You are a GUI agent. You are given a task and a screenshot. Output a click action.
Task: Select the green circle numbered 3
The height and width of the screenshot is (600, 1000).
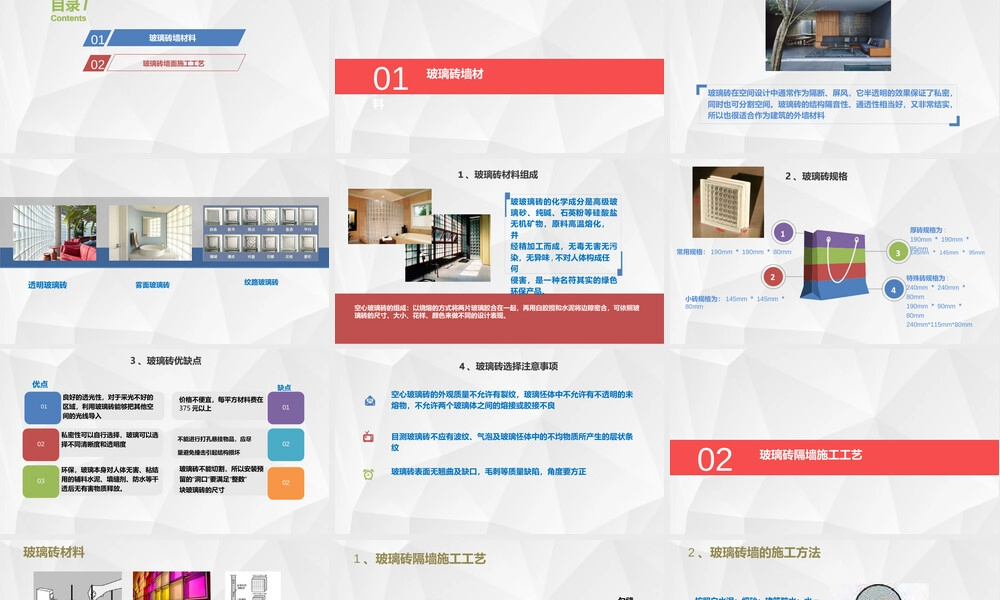click(x=898, y=252)
